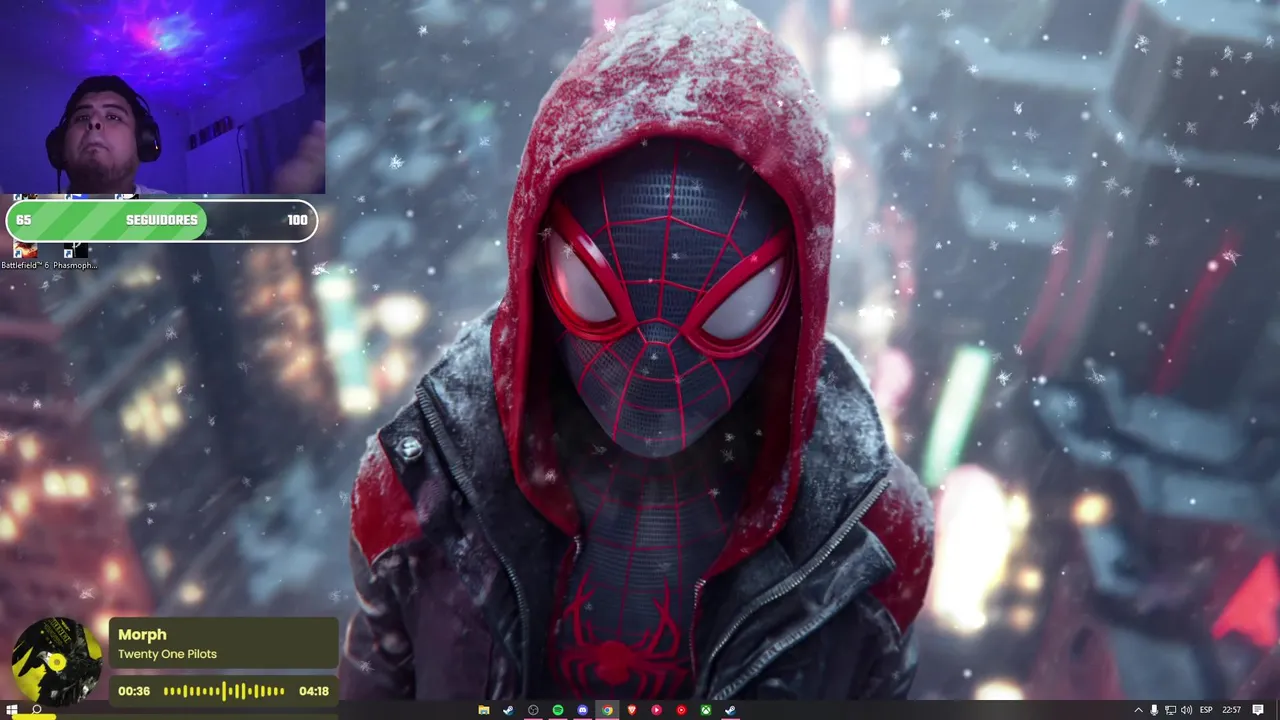Screen dimensions: 1280x720
Task: Open the notification action center
Action: [1258, 710]
